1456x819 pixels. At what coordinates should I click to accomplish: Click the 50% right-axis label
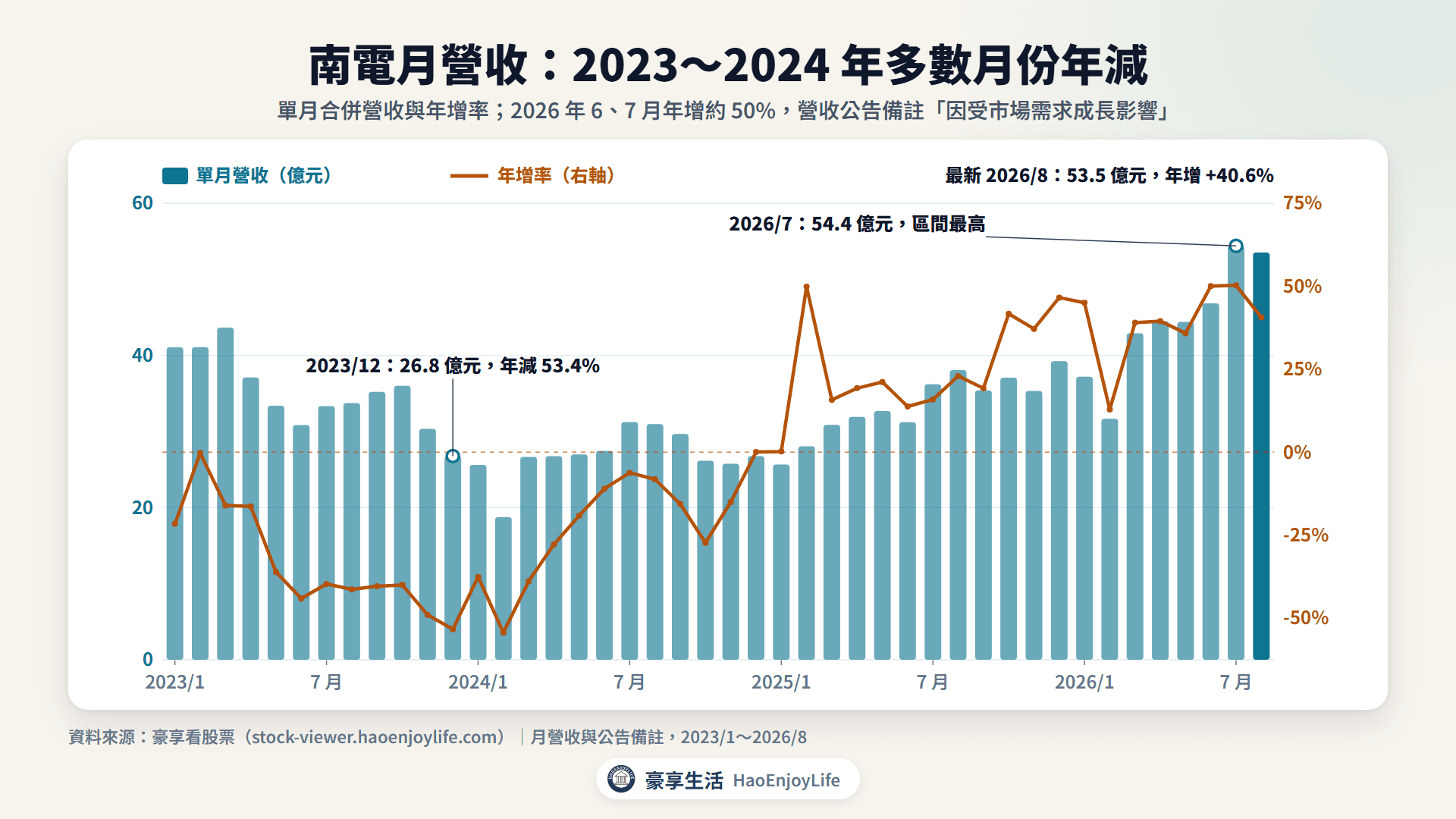pos(1302,287)
